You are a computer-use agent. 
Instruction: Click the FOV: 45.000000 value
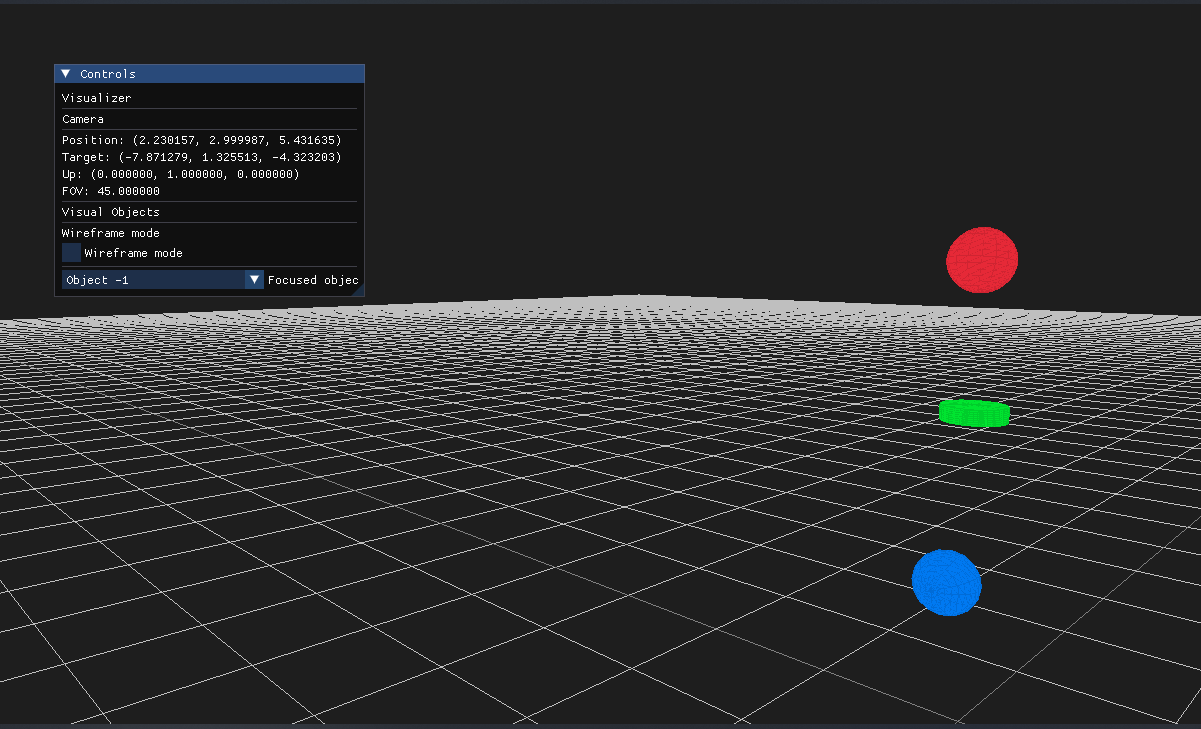coord(111,191)
